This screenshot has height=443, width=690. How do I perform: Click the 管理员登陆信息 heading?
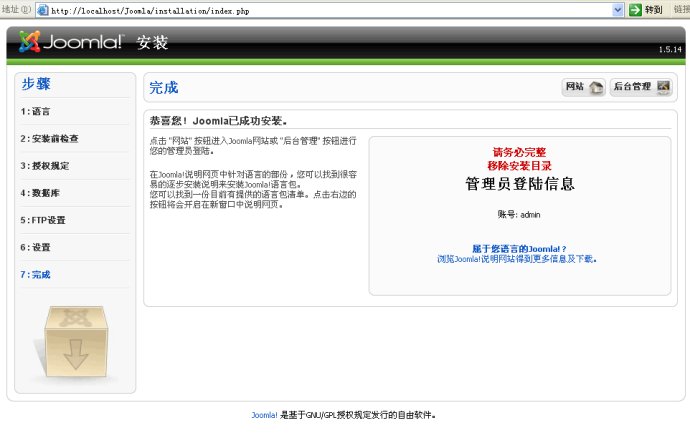coord(520,184)
